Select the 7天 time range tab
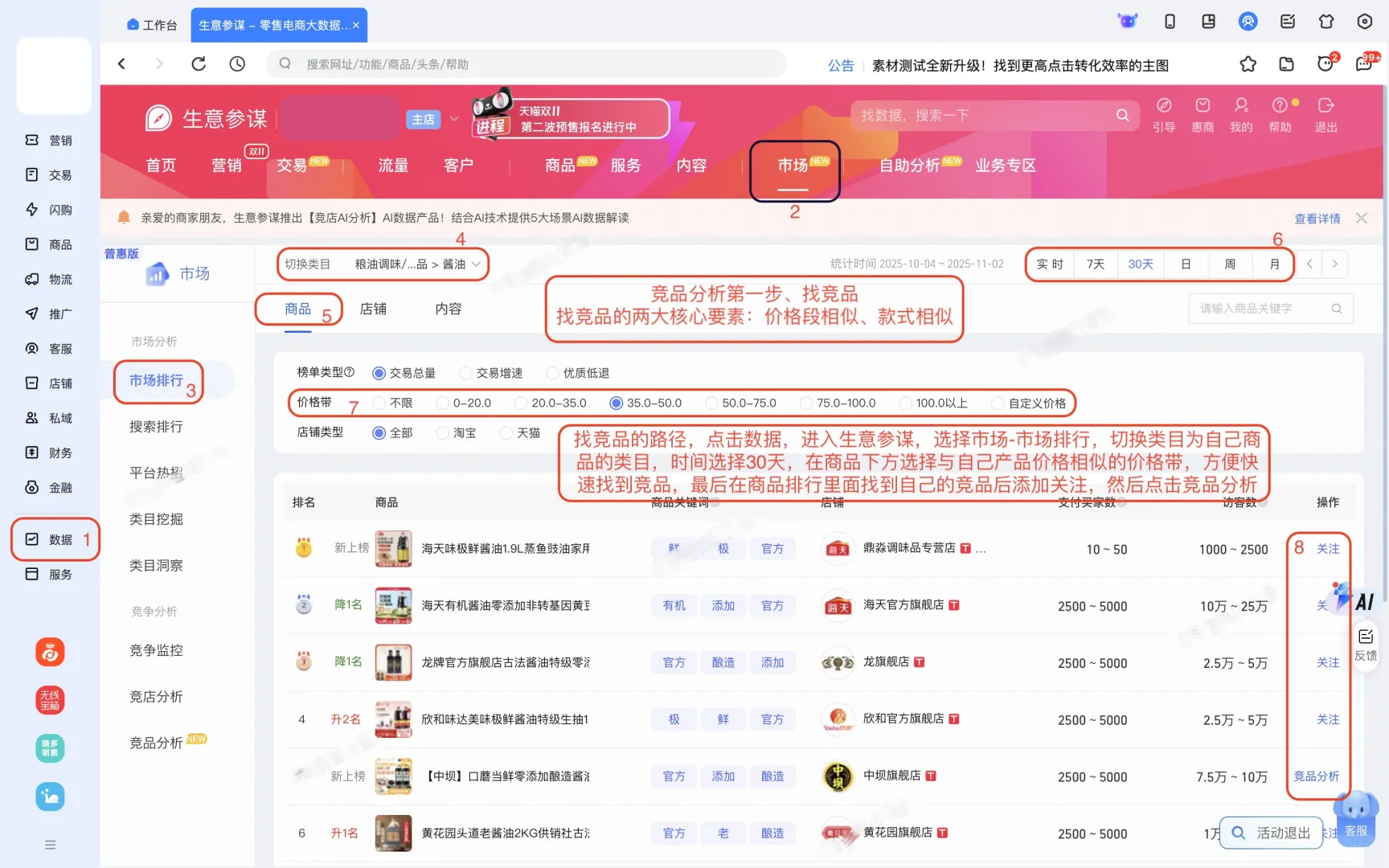The width and height of the screenshot is (1389, 868). [1096, 264]
